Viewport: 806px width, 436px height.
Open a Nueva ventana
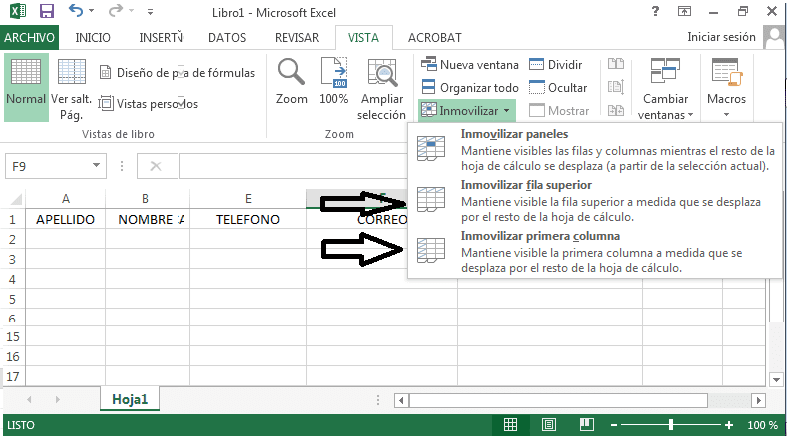tap(469, 65)
